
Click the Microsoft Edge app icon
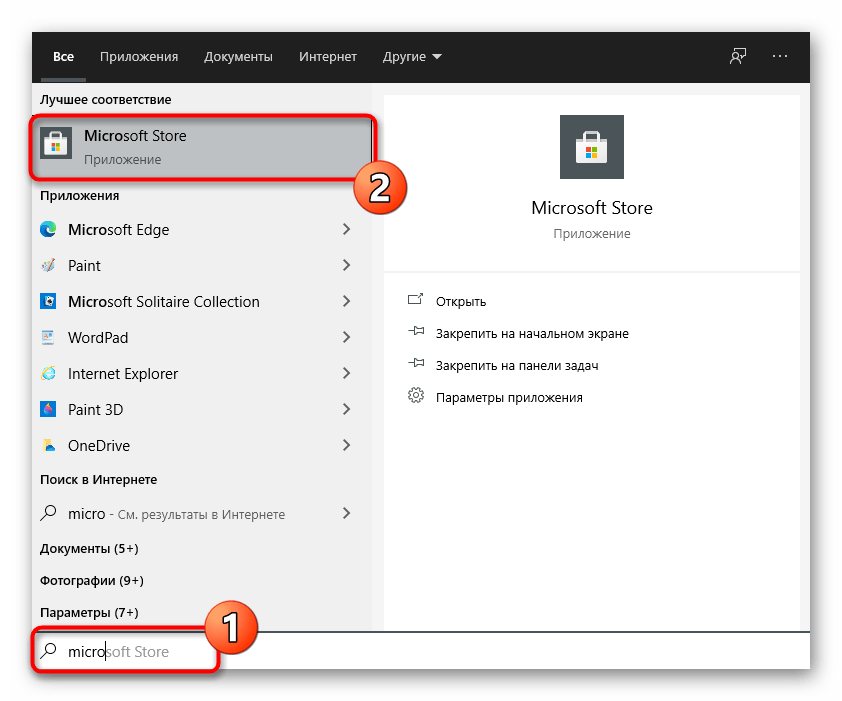pyautogui.click(x=48, y=230)
